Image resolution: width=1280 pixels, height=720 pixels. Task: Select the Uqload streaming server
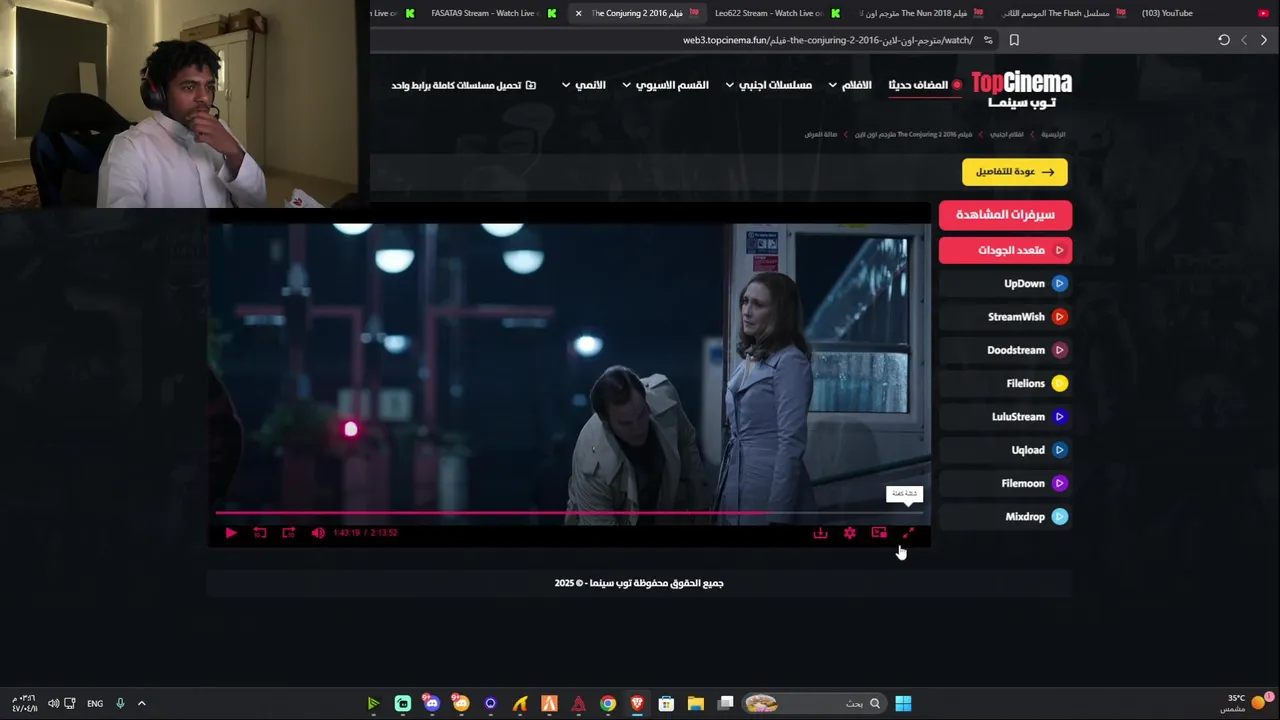[1005, 450]
